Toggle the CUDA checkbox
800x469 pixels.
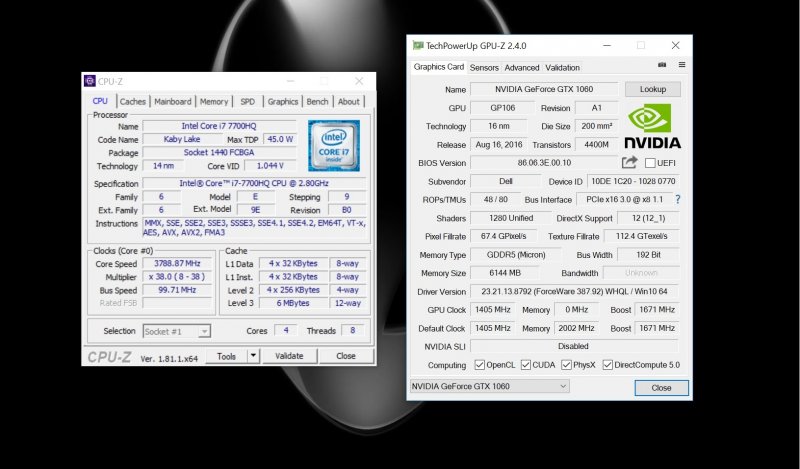tap(526, 365)
